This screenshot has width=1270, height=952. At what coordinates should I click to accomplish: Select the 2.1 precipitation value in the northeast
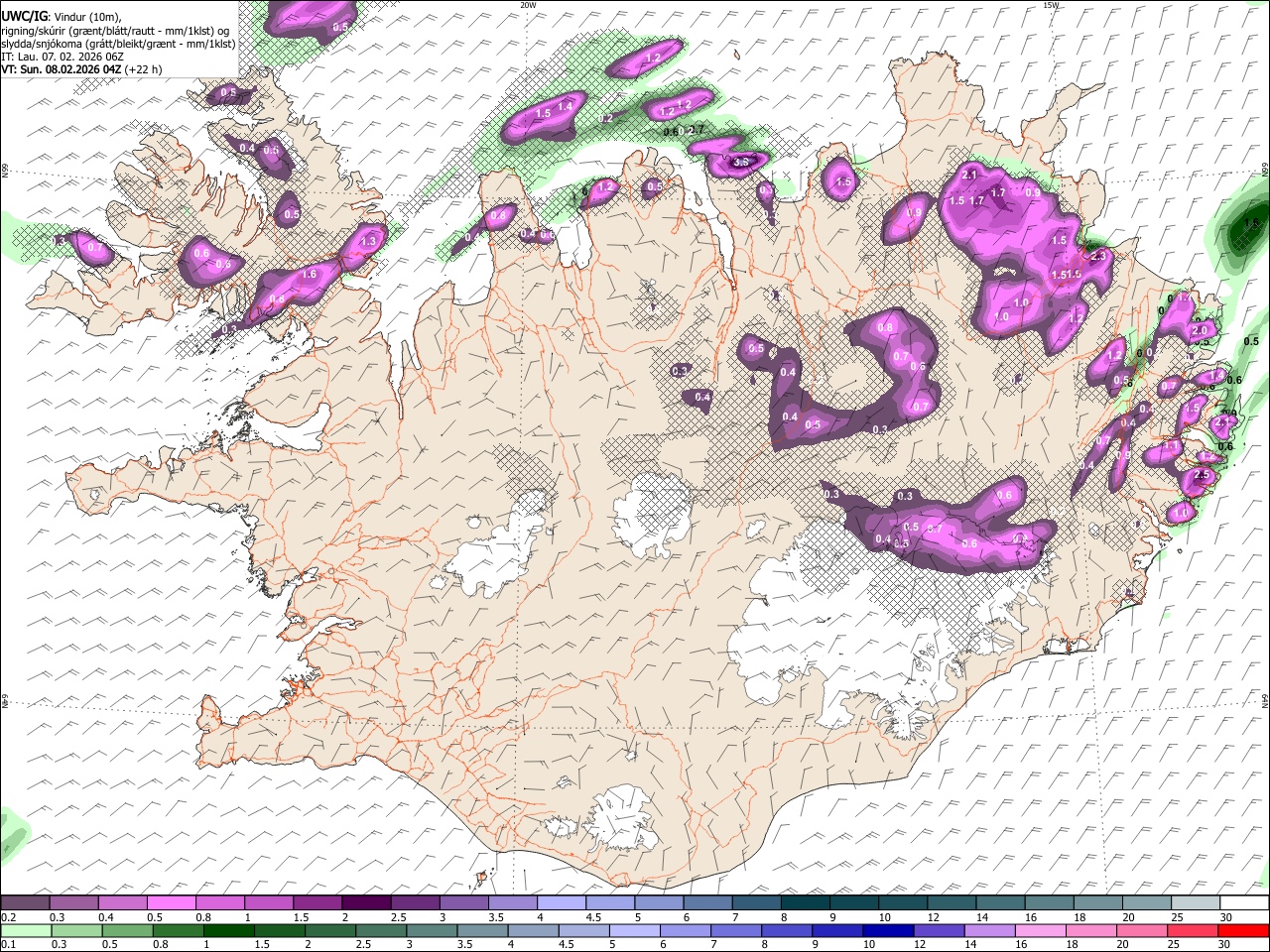click(x=970, y=175)
